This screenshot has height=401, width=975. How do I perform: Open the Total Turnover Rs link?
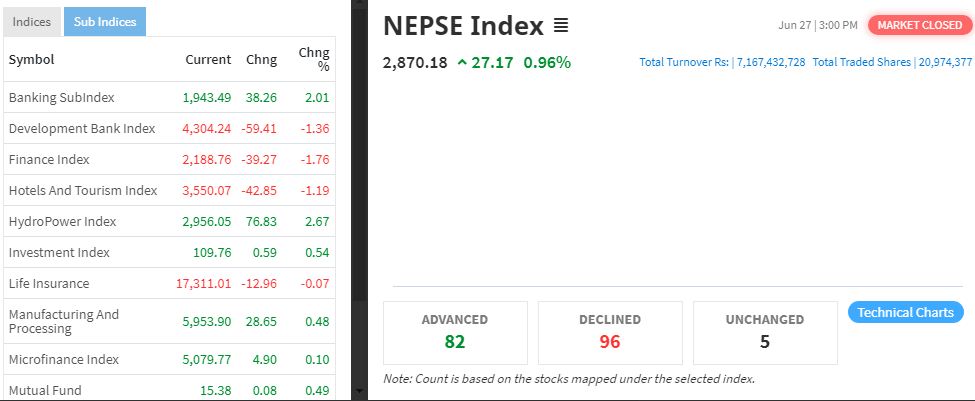(722, 62)
